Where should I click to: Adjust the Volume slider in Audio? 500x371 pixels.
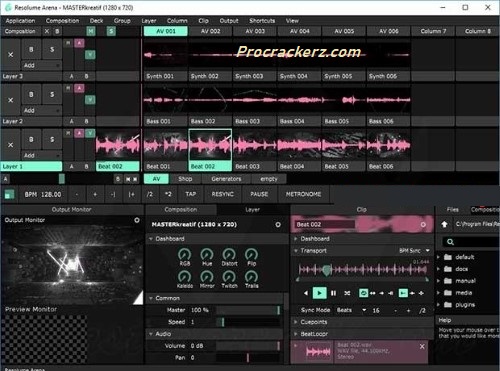point(248,346)
